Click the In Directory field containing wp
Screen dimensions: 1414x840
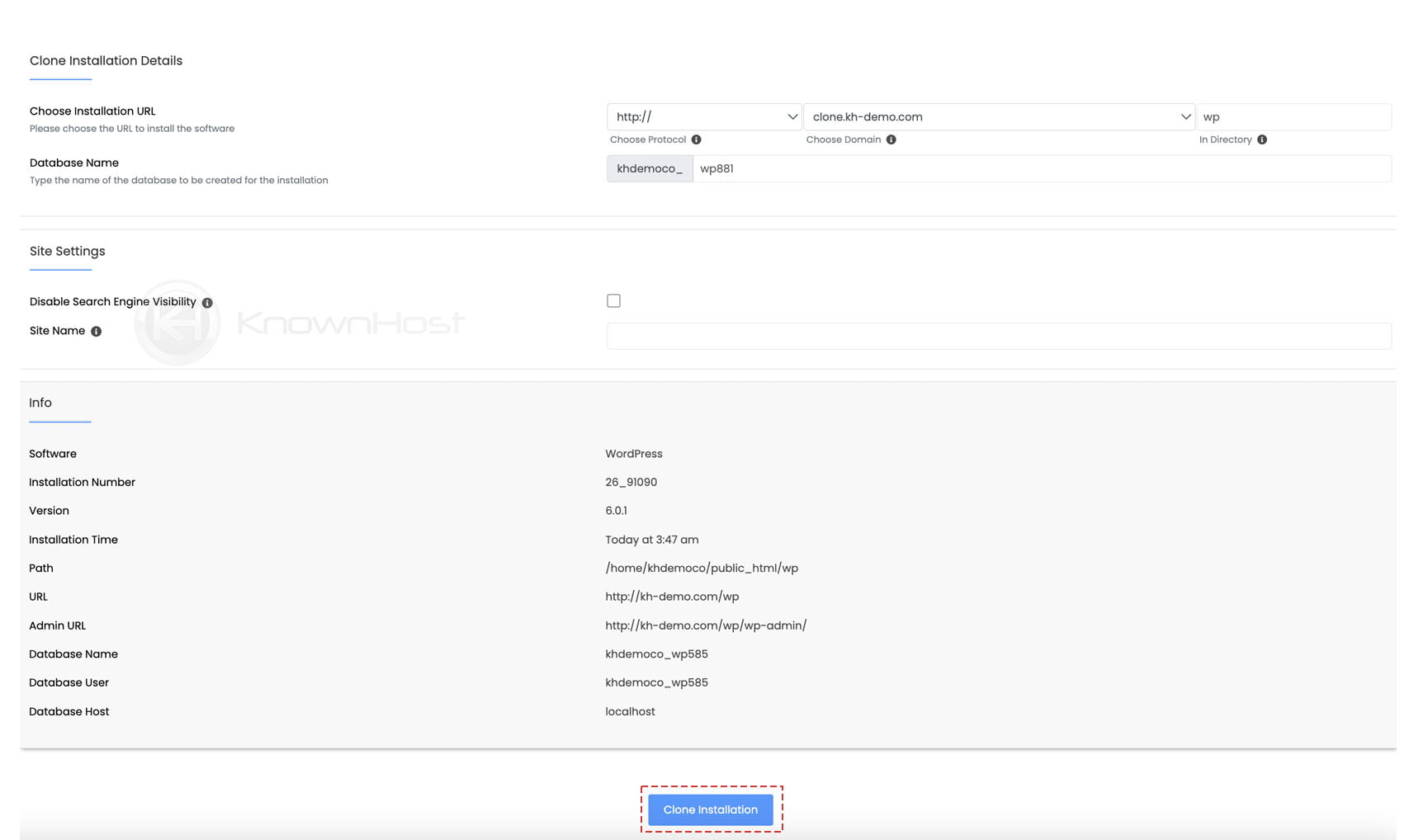point(1294,116)
